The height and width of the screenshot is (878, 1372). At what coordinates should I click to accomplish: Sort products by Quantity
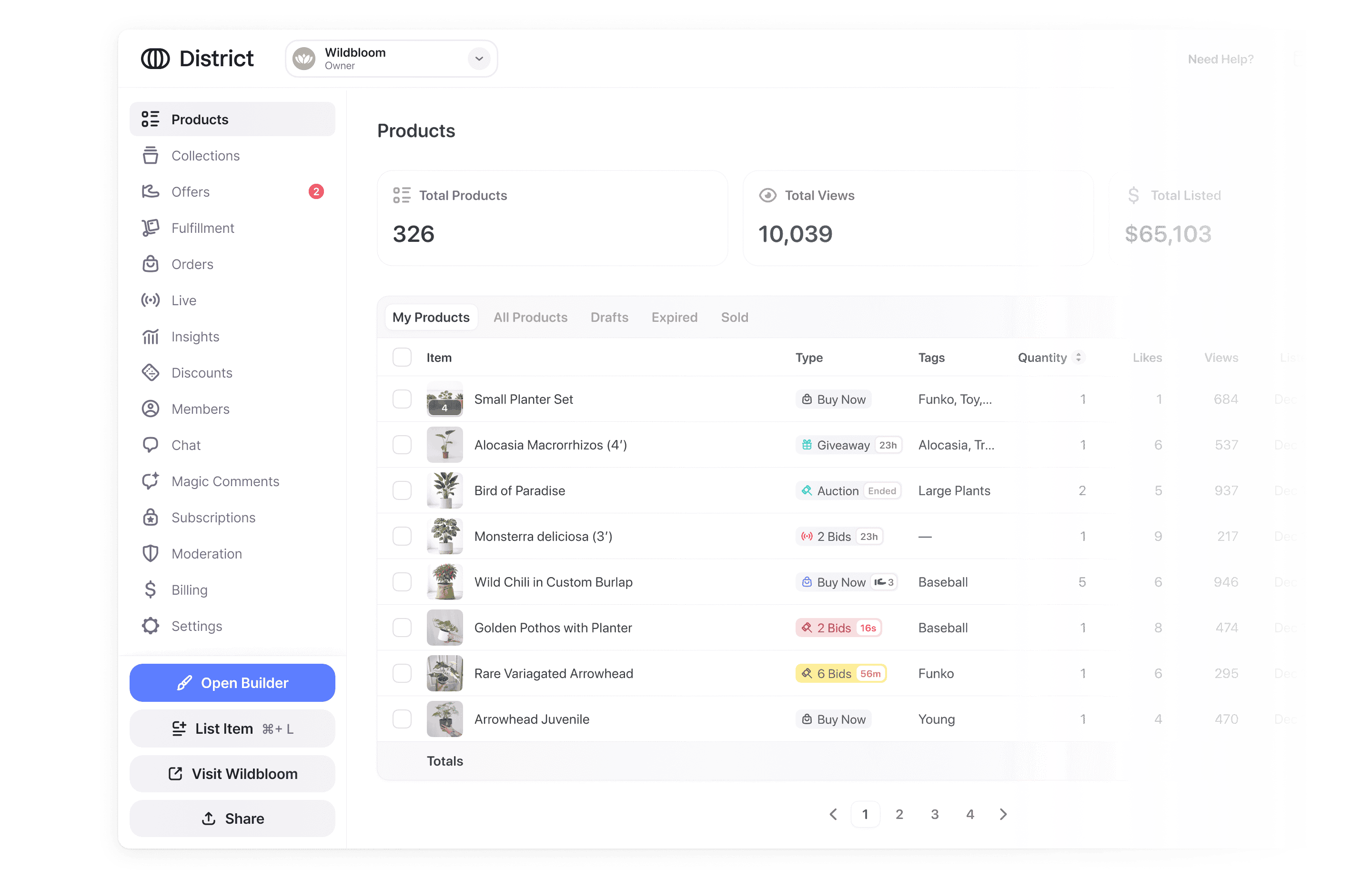[x=1078, y=358]
